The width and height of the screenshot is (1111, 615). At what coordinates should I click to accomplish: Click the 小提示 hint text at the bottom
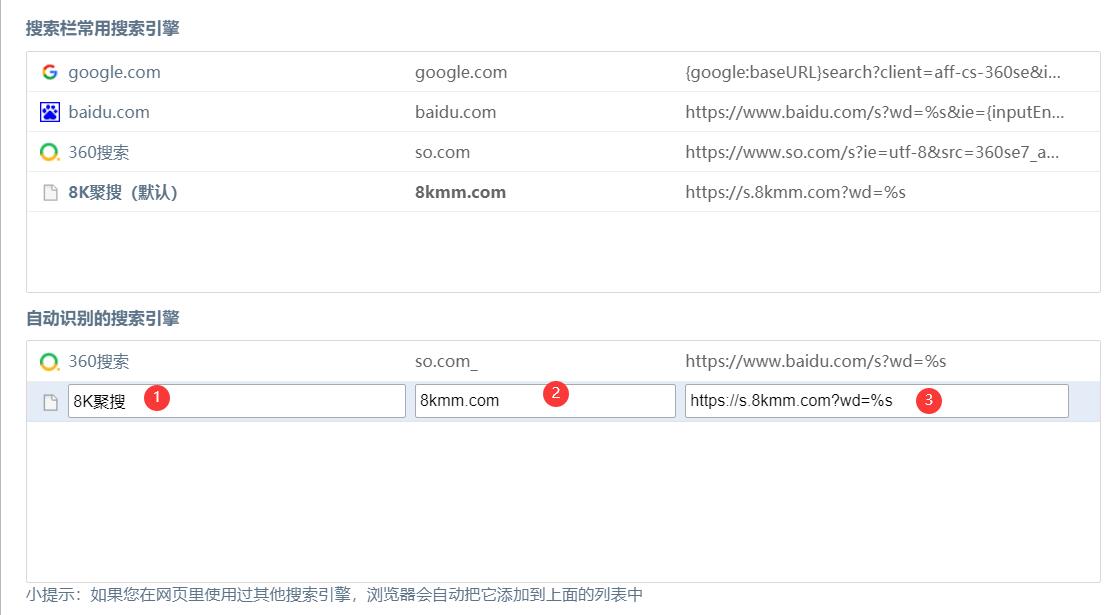coord(334,594)
